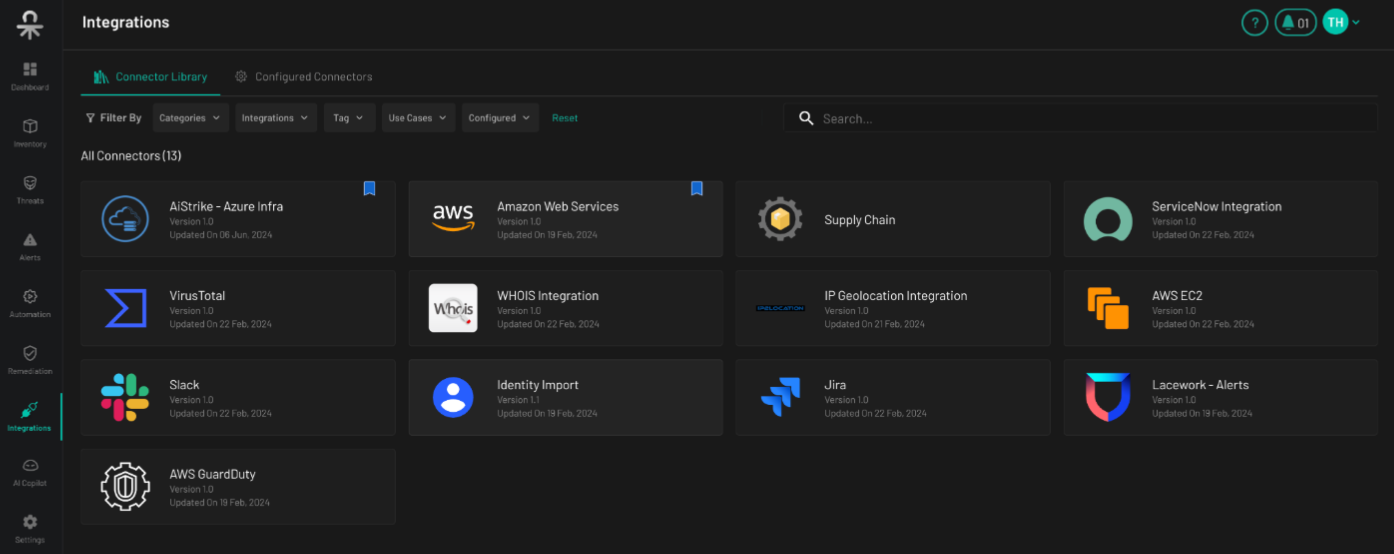Click the Jira logo
The height and width of the screenshot is (554, 1394).
click(781, 397)
